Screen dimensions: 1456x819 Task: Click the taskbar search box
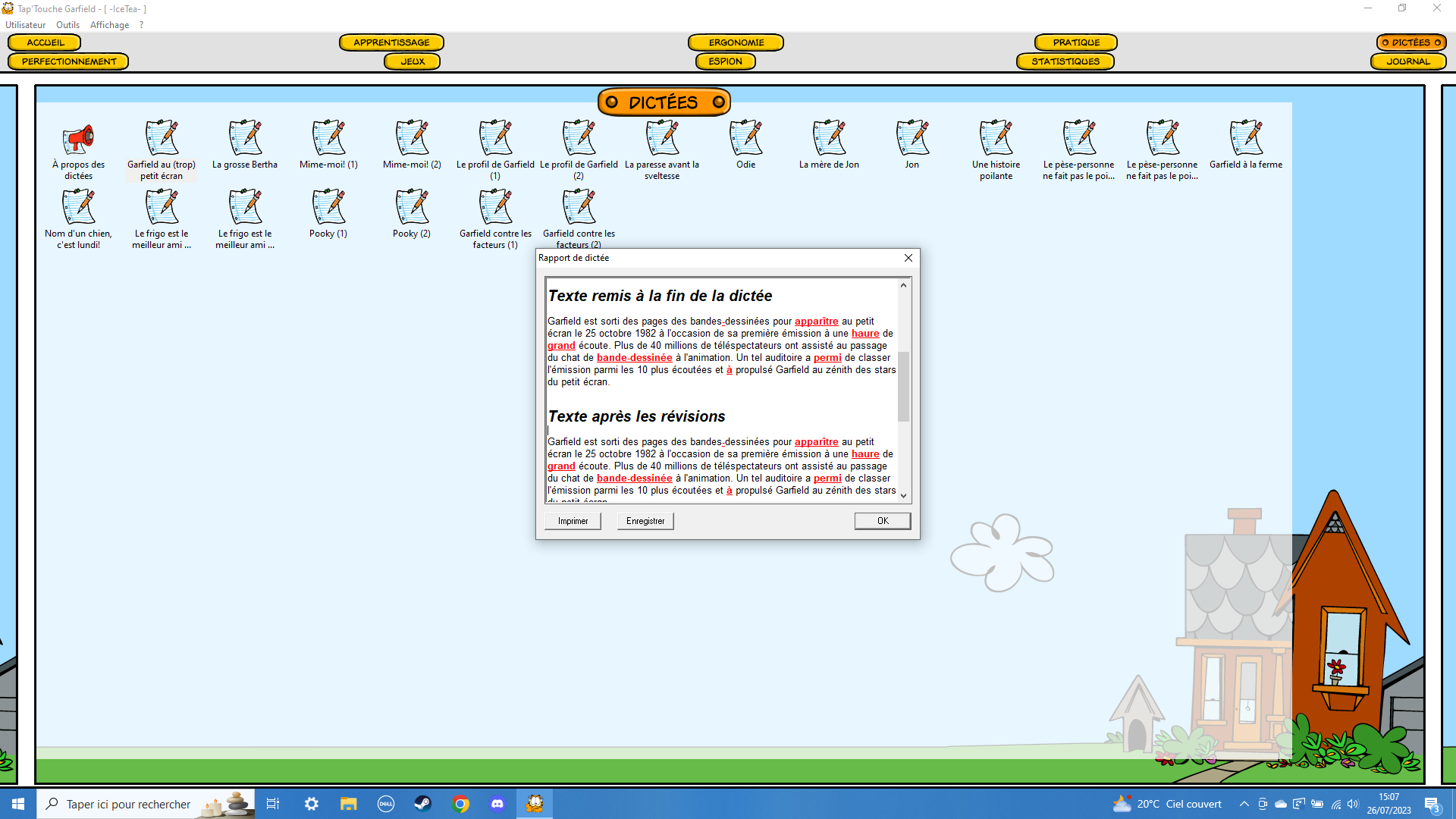pos(146,804)
